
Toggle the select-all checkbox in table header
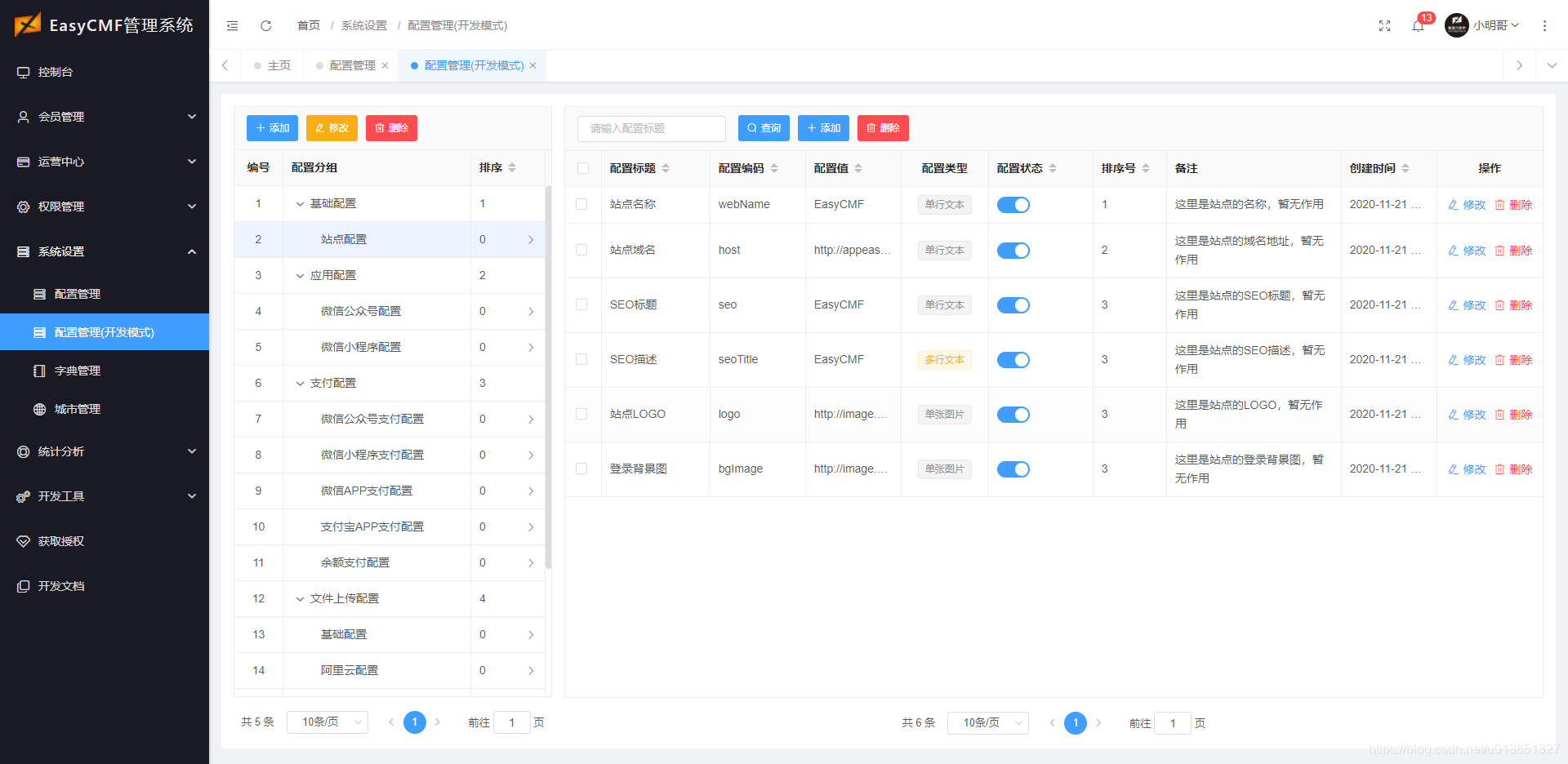pos(582,168)
